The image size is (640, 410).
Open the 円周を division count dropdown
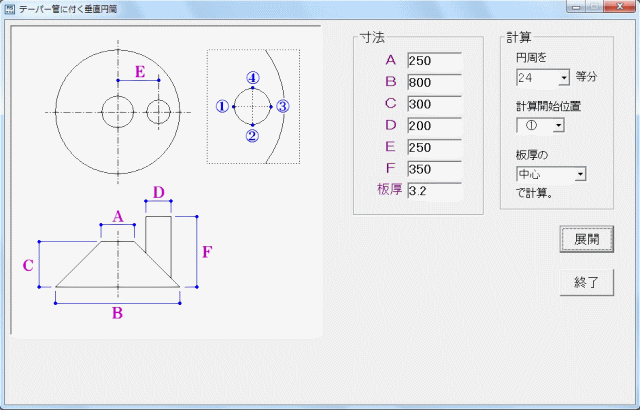pyautogui.click(x=564, y=78)
